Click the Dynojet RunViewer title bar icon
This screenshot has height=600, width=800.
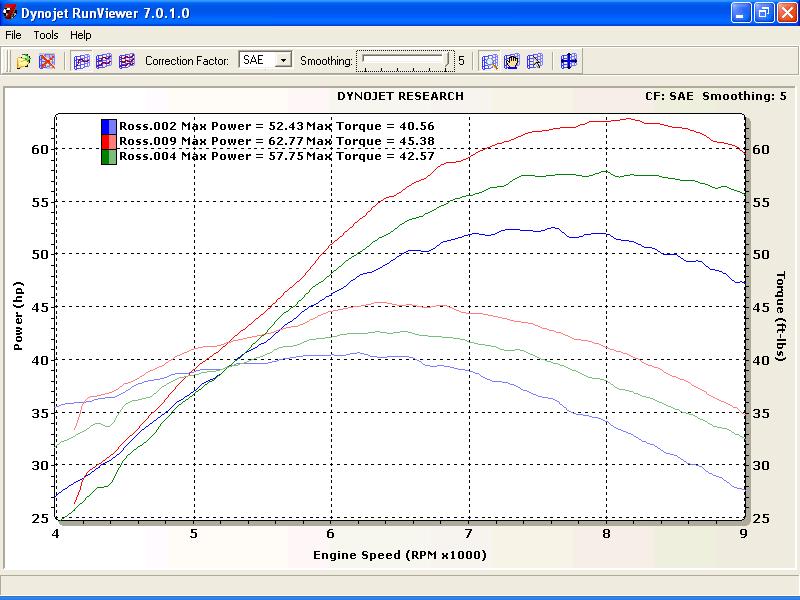point(10,12)
